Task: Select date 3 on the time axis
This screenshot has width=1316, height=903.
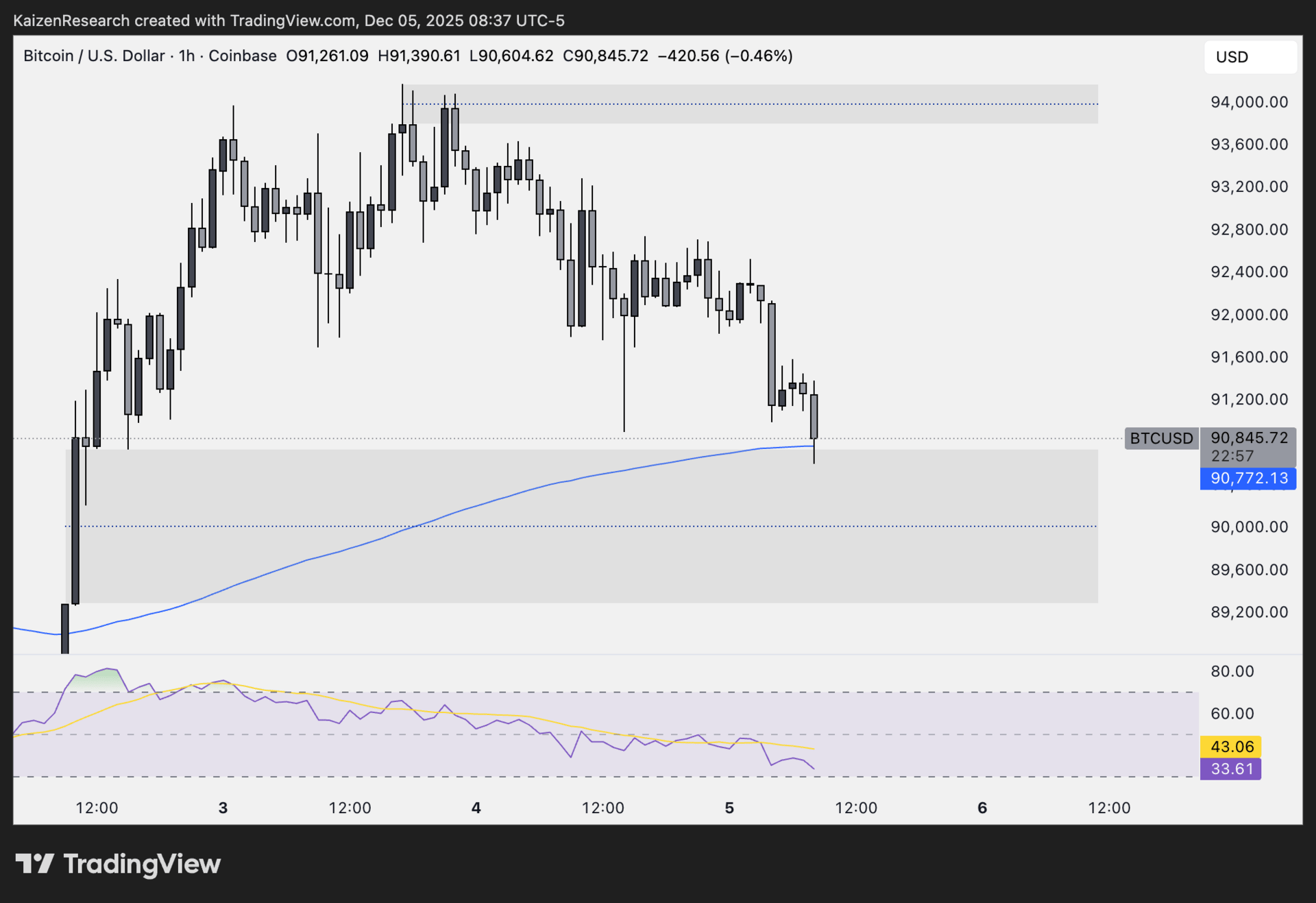Action: coord(223,808)
